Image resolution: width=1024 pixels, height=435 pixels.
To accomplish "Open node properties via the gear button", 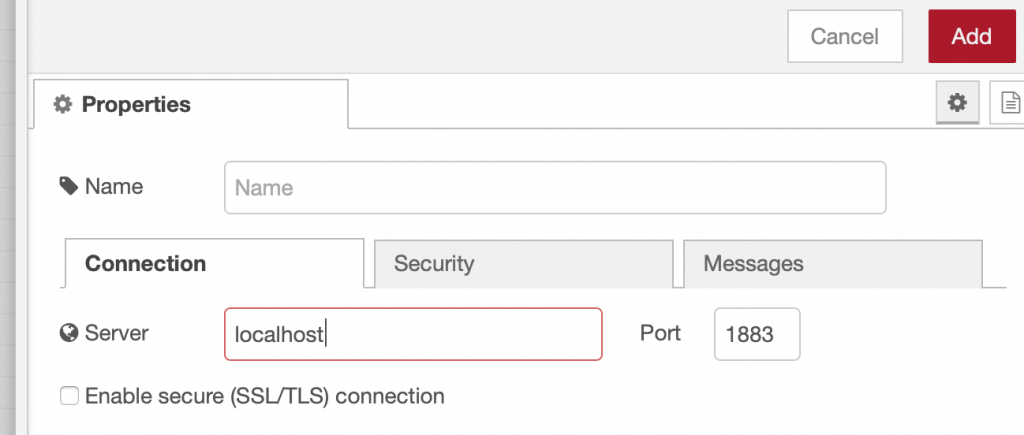I will [x=957, y=103].
